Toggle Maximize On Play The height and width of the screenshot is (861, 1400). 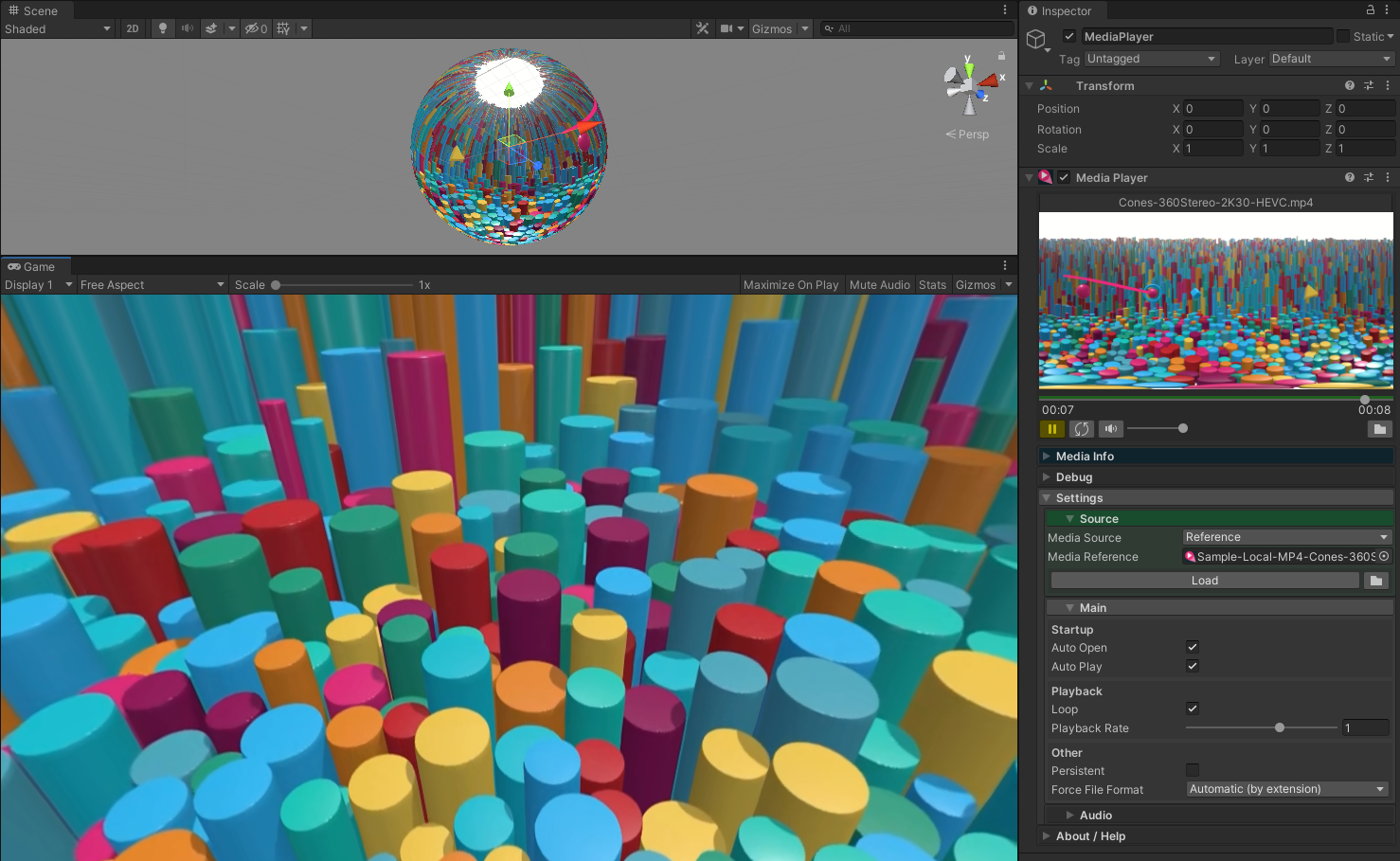tap(791, 284)
